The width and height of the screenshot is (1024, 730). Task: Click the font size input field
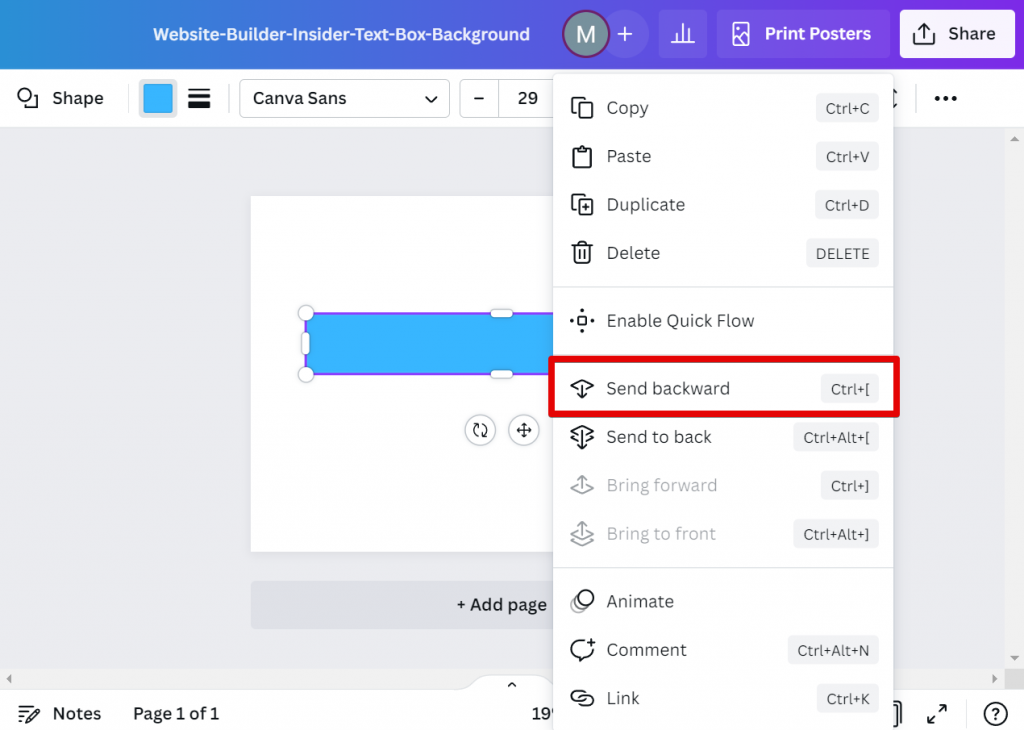[527, 98]
